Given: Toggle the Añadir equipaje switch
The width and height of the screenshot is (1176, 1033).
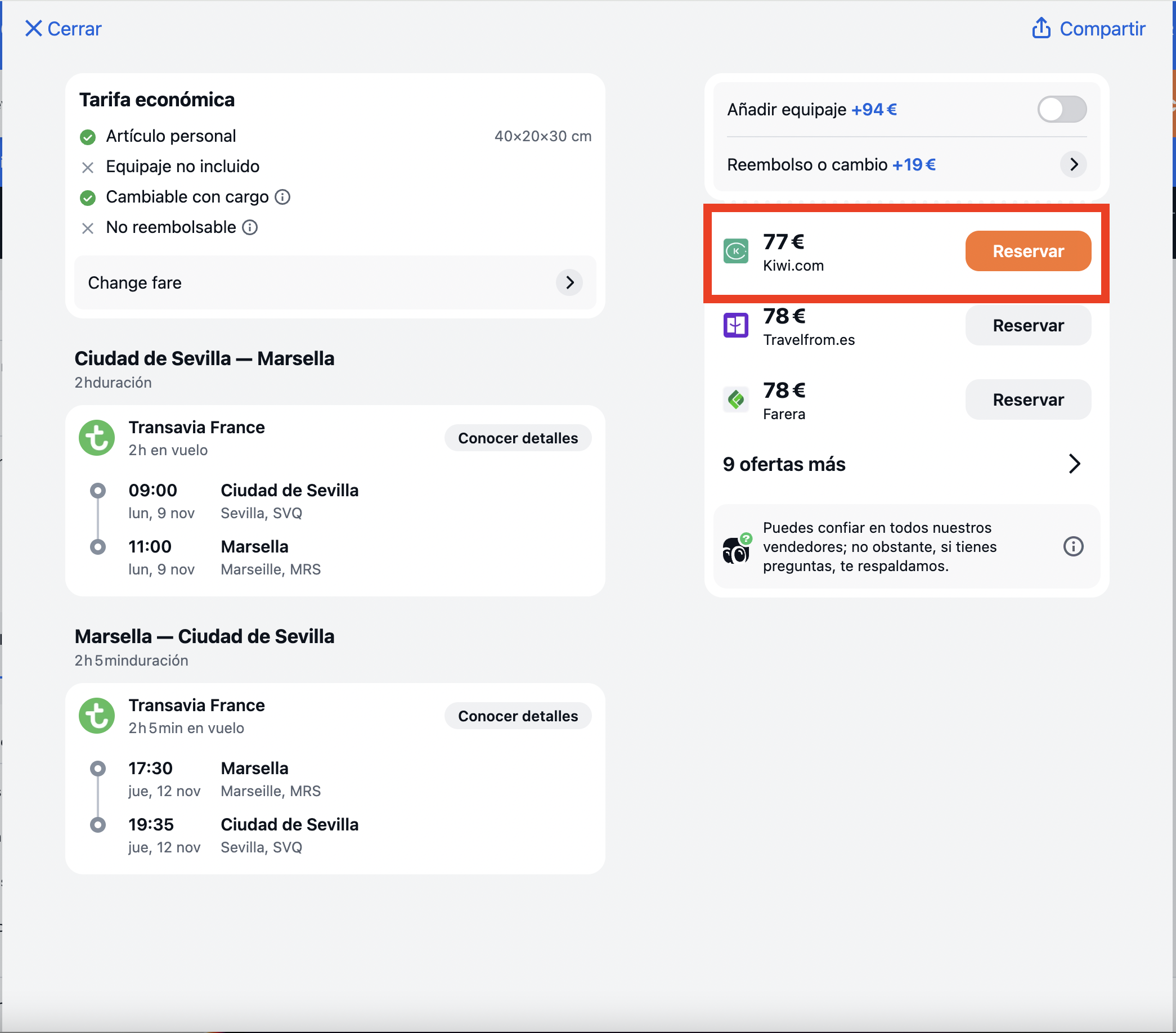Looking at the screenshot, I should coord(1062,109).
